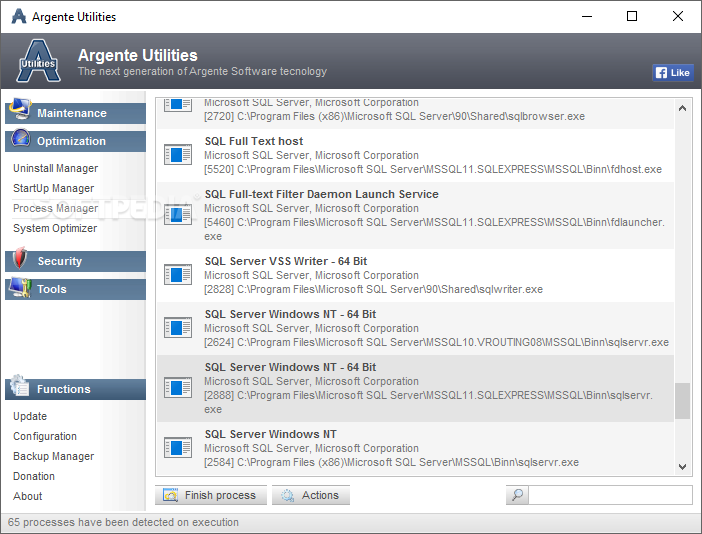702x534 pixels.
Task: Click the Argente Utilities logo in header
Action: (39, 61)
